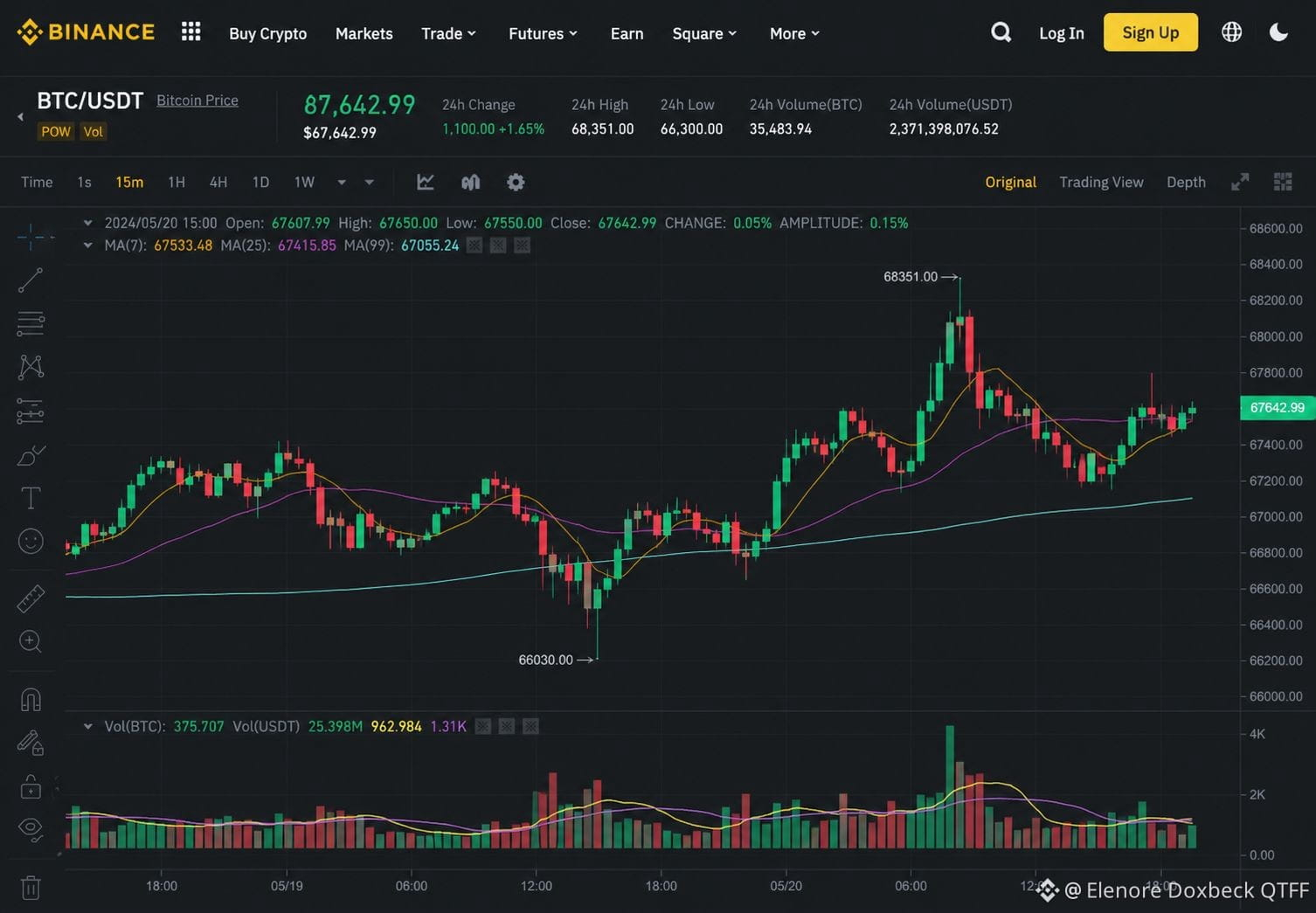Toggle dark mode moon icon
Viewport: 1316px width, 913px height.
pyautogui.click(x=1278, y=32)
